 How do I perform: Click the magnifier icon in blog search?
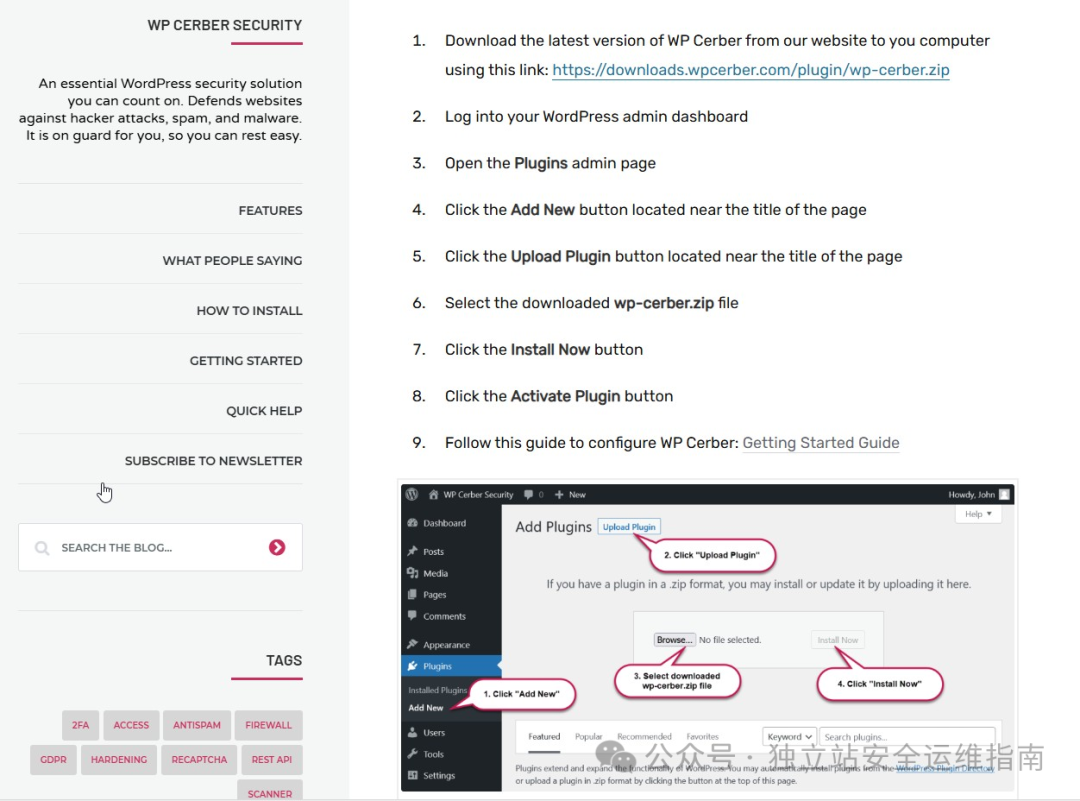pyautogui.click(x=42, y=548)
